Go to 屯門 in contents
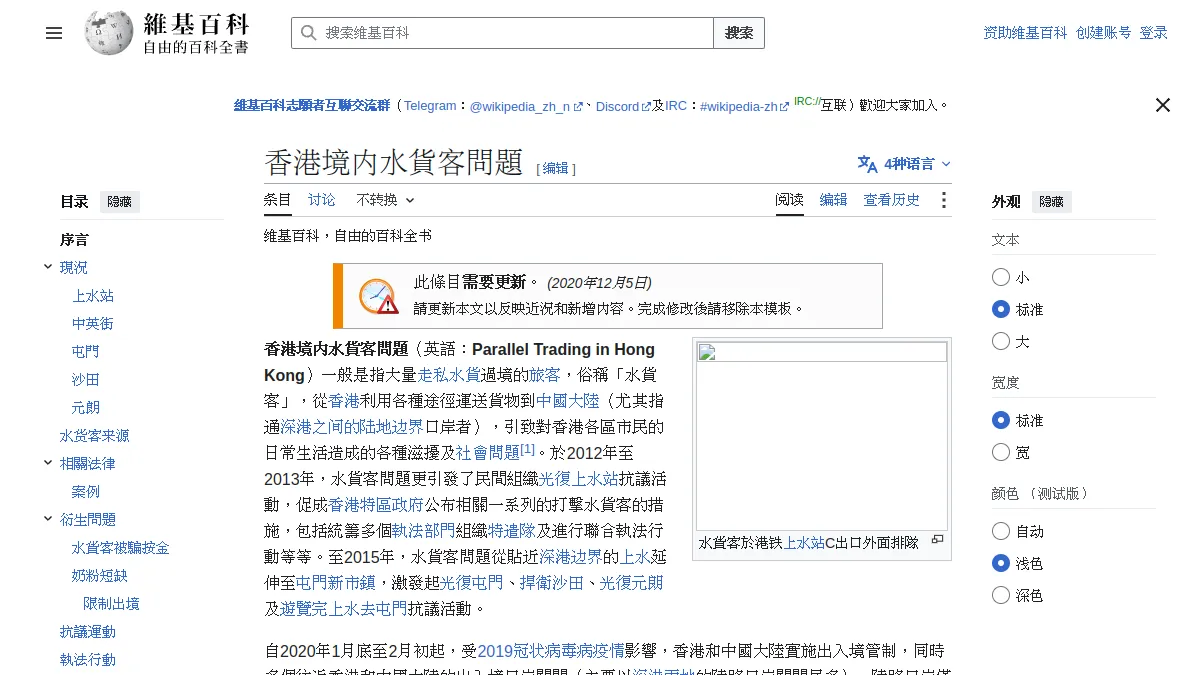This screenshot has width=1200, height=675. click(x=86, y=352)
